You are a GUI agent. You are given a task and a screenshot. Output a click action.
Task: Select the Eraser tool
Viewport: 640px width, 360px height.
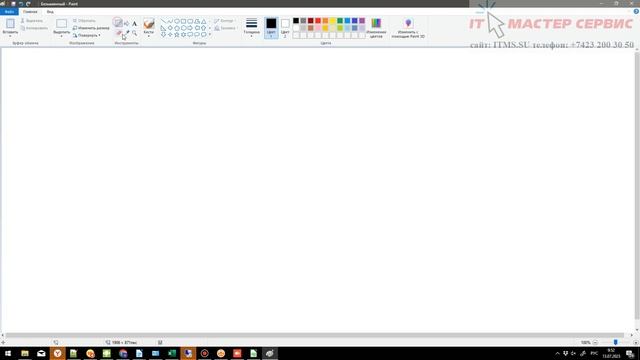click(x=118, y=33)
